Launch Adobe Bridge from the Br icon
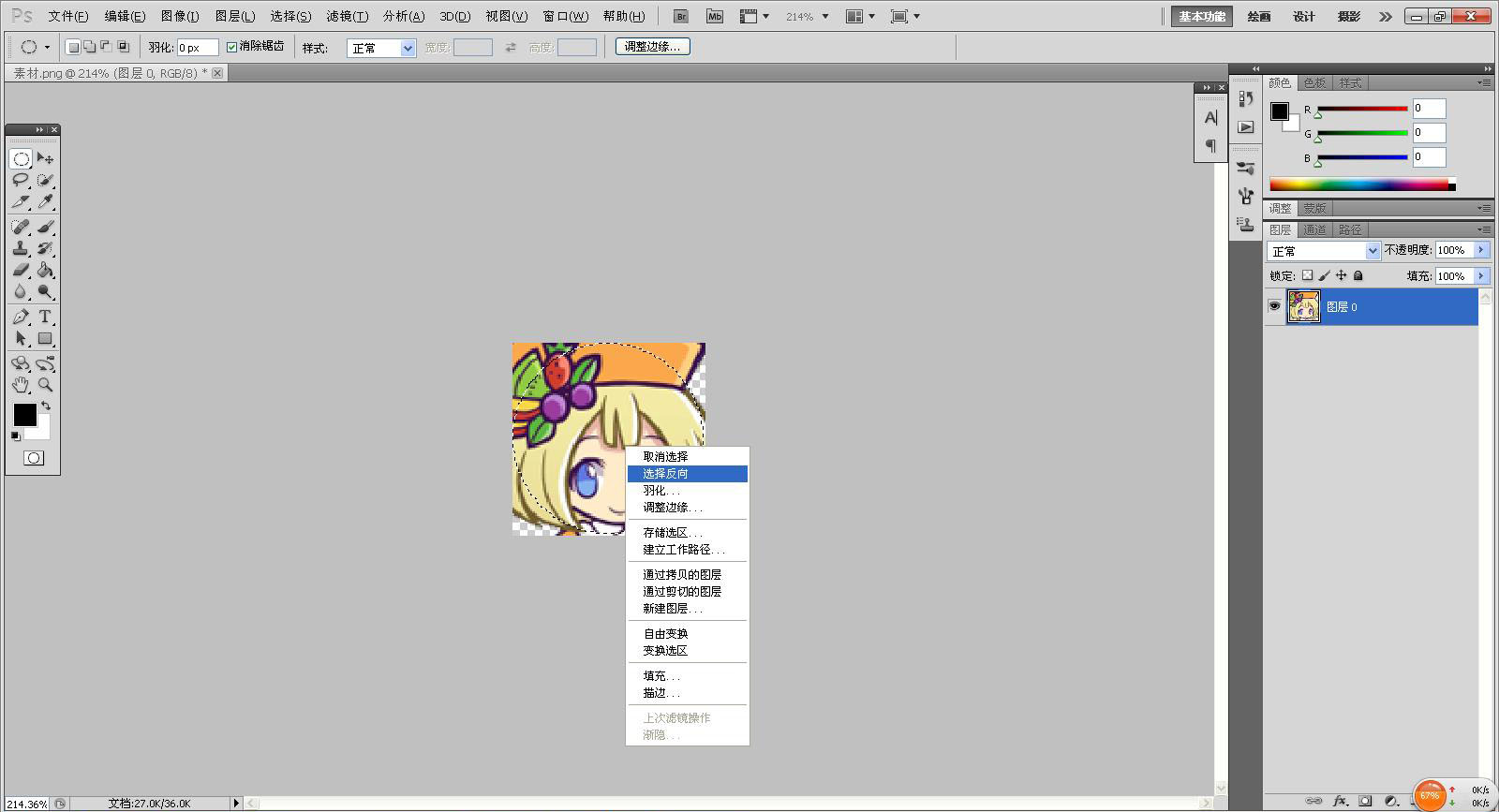 coord(681,16)
